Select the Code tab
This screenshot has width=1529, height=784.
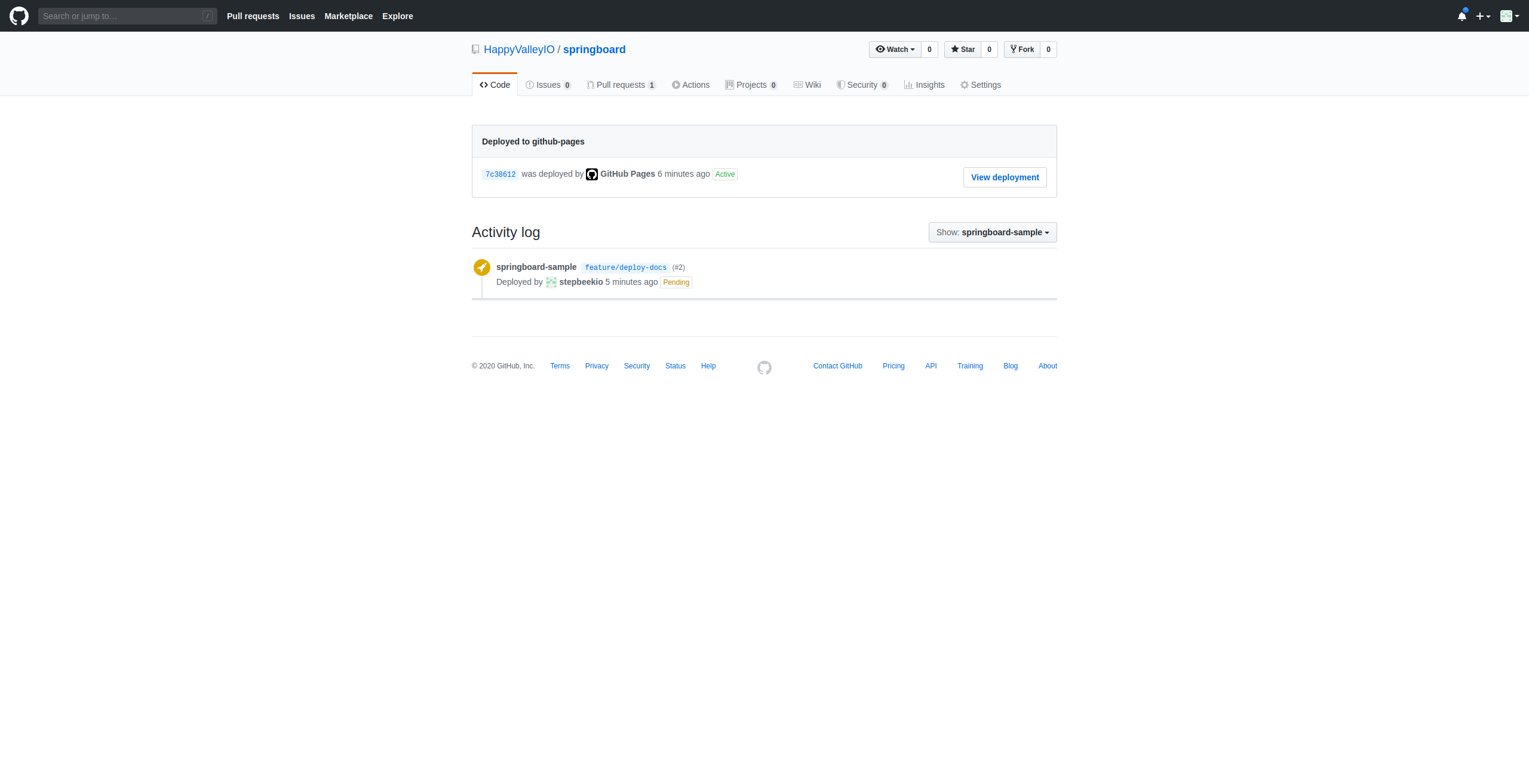pyautogui.click(x=495, y=85)
